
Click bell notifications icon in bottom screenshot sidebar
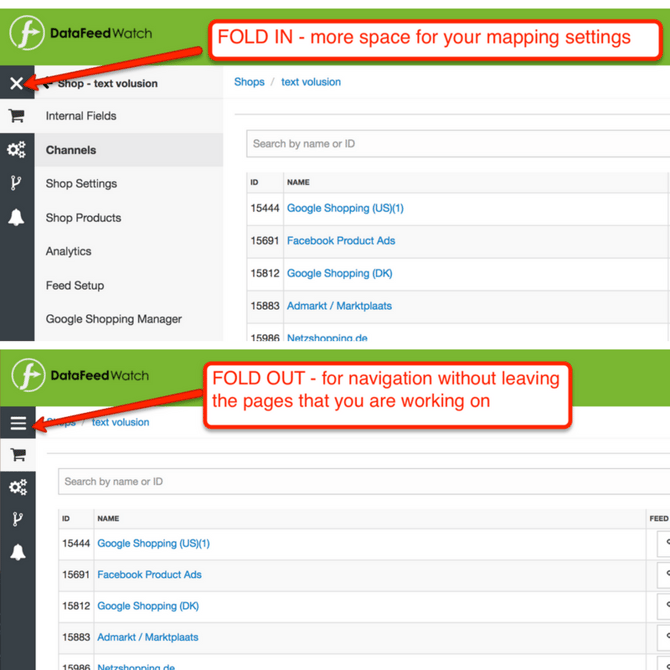18,552
